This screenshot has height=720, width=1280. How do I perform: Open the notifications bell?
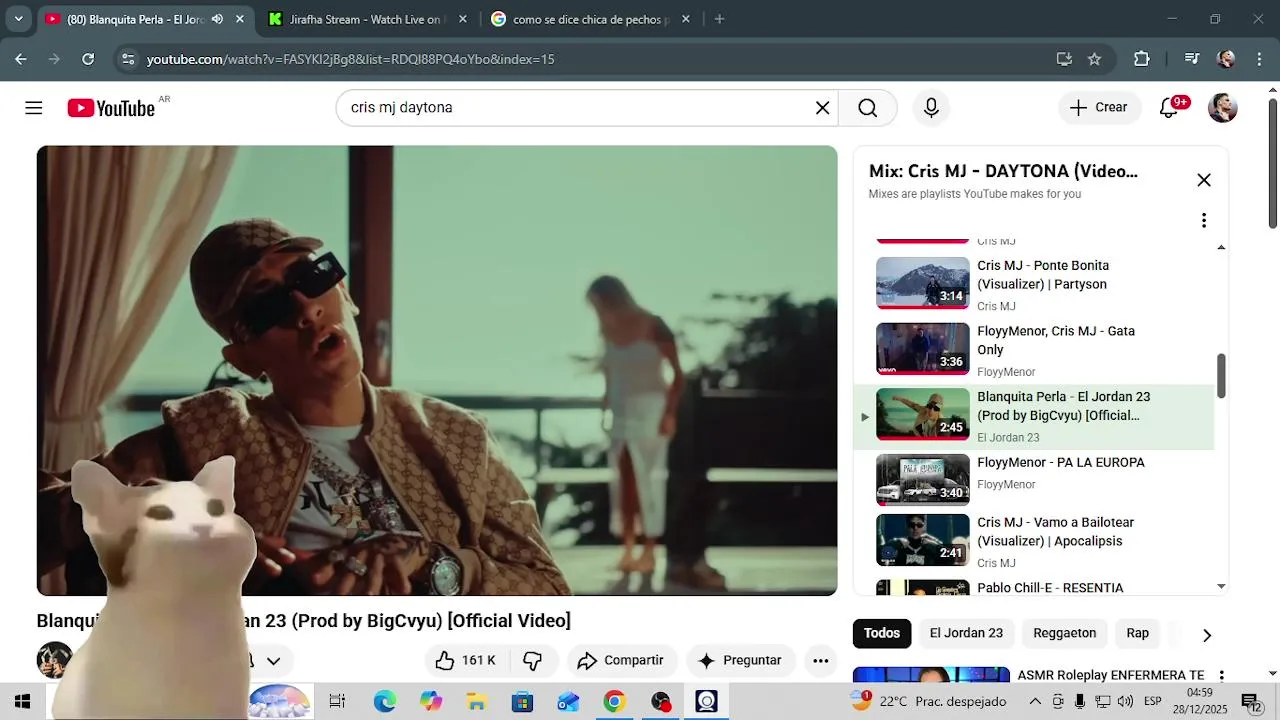coord(1169,108)
